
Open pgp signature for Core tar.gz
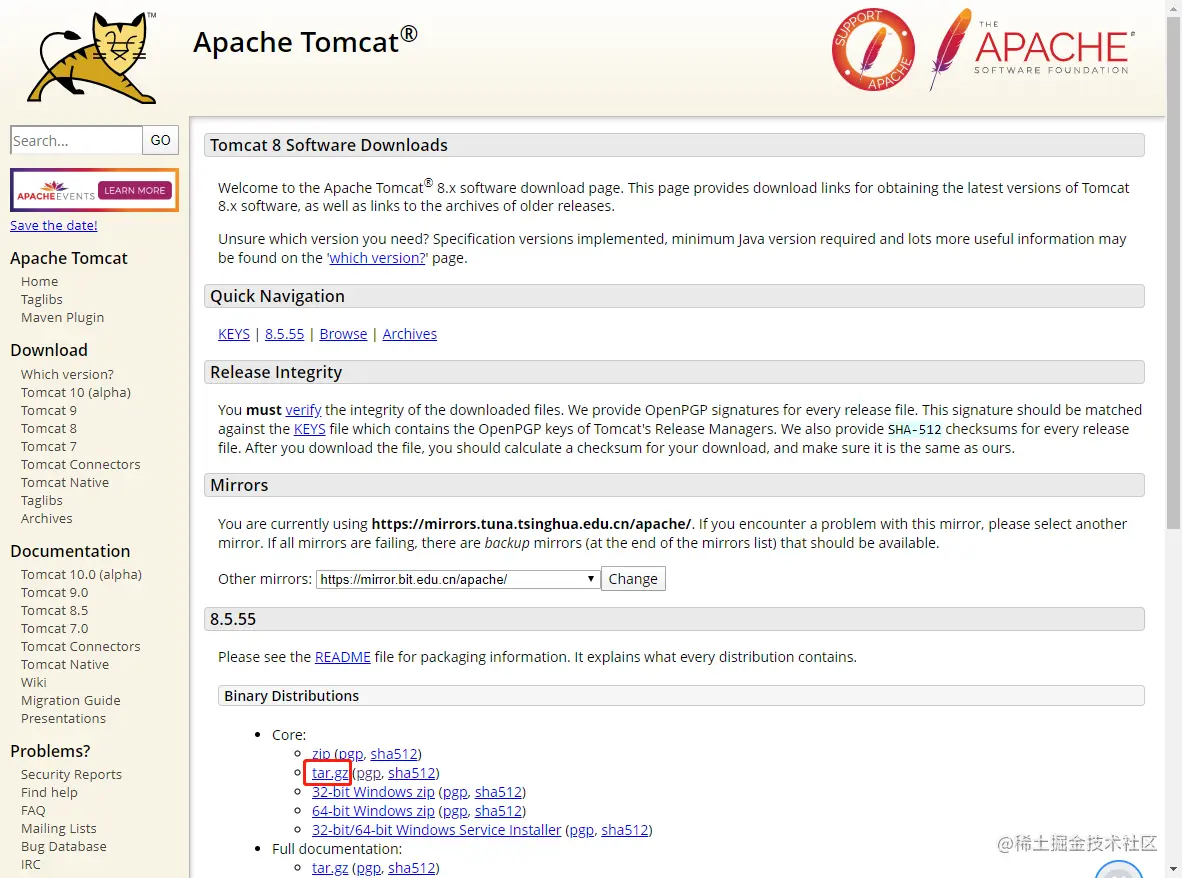[368, 773]
